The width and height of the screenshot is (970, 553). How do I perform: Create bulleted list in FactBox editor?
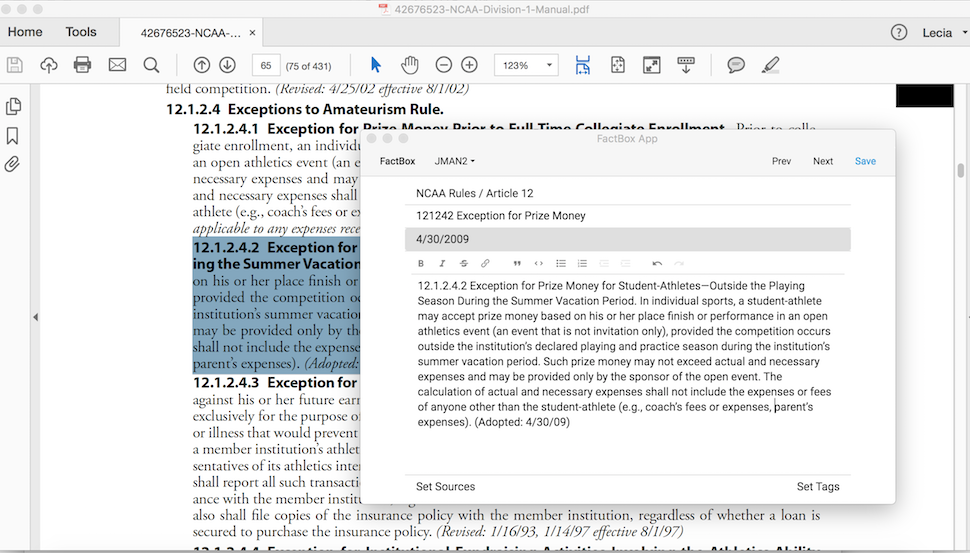tap(560, 264)
